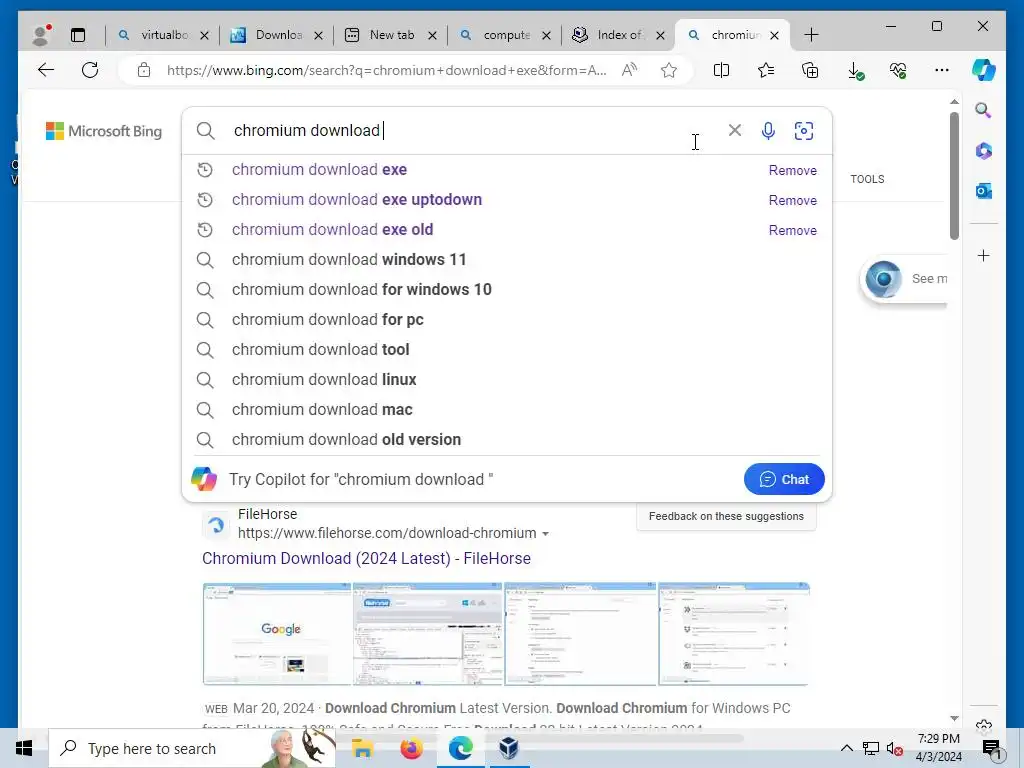Click the Microsoft Bing logo
Viewport: 1024px width, 768px height.
(x=104, y=131)
